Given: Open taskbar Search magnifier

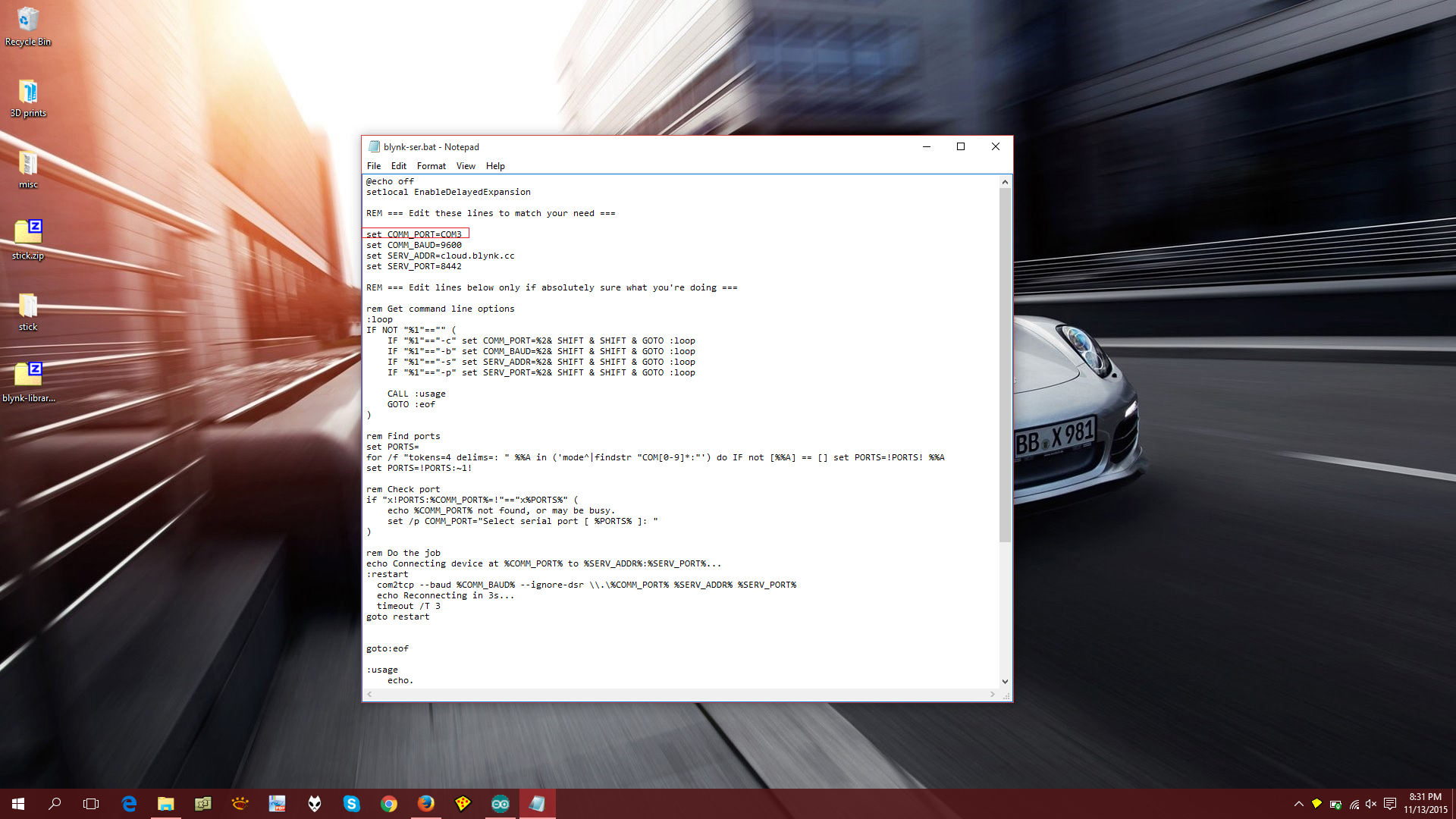Looking at the screenshot, I should coord(55,804).
